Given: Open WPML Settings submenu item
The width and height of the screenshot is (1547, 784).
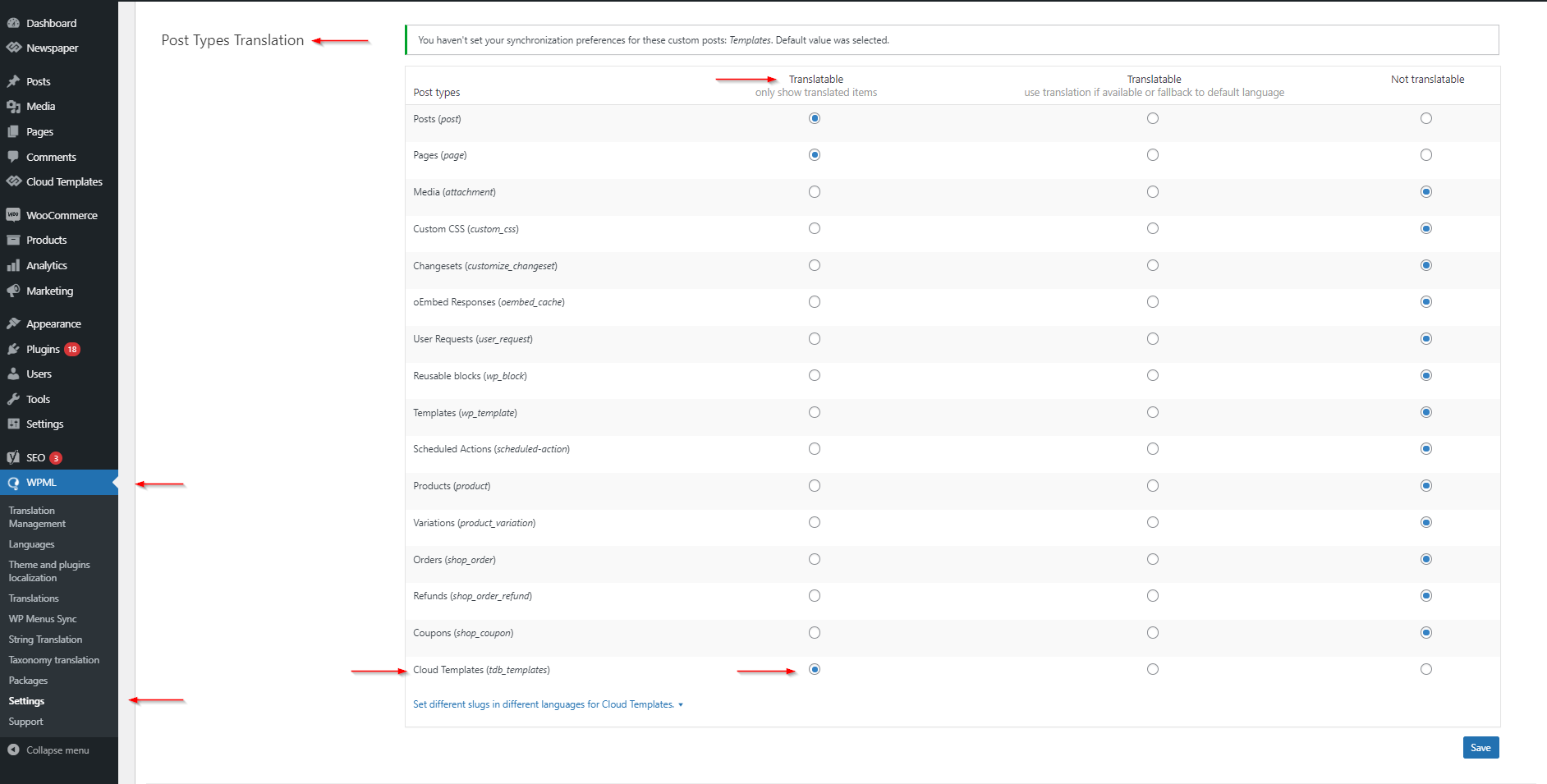Looking at the screenshot, I should (x=26, y=701).
